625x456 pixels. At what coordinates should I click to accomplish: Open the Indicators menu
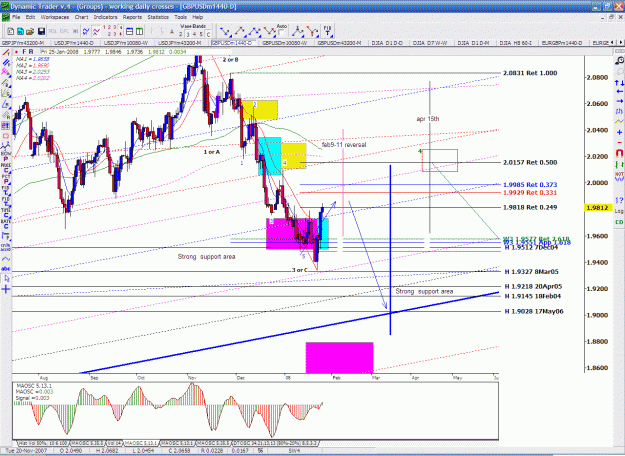[x=106, y=17]
